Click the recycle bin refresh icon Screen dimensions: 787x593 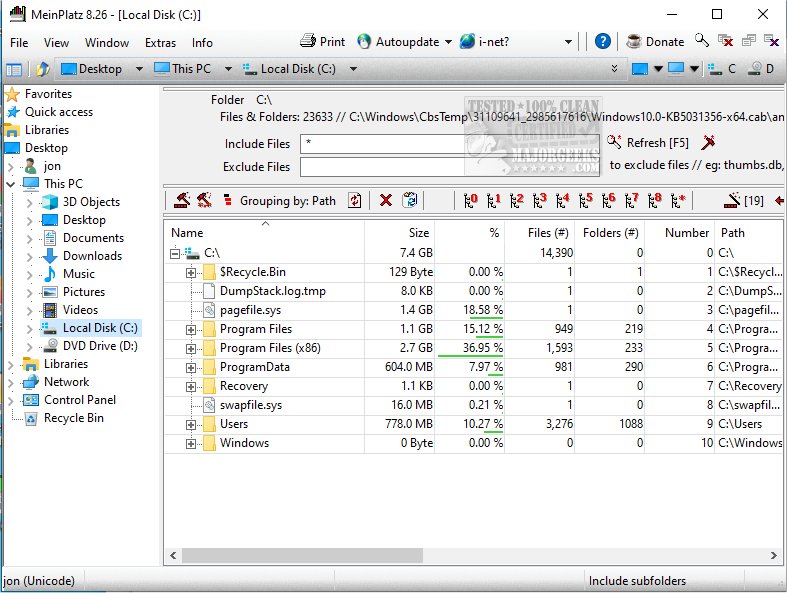pyautogui.click(x=410, y=200)
